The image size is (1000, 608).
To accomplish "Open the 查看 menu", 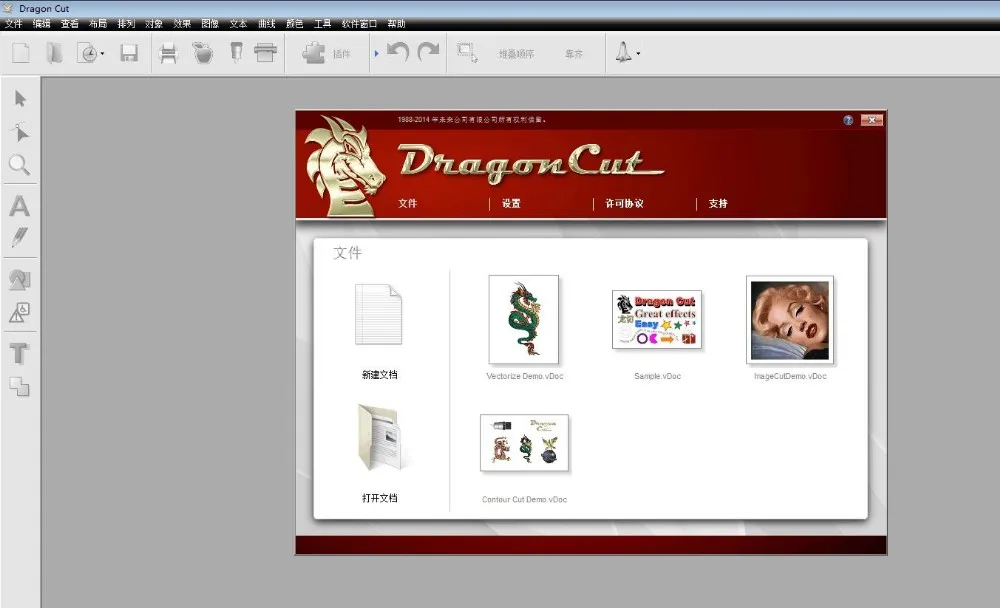I will [70, 24].
